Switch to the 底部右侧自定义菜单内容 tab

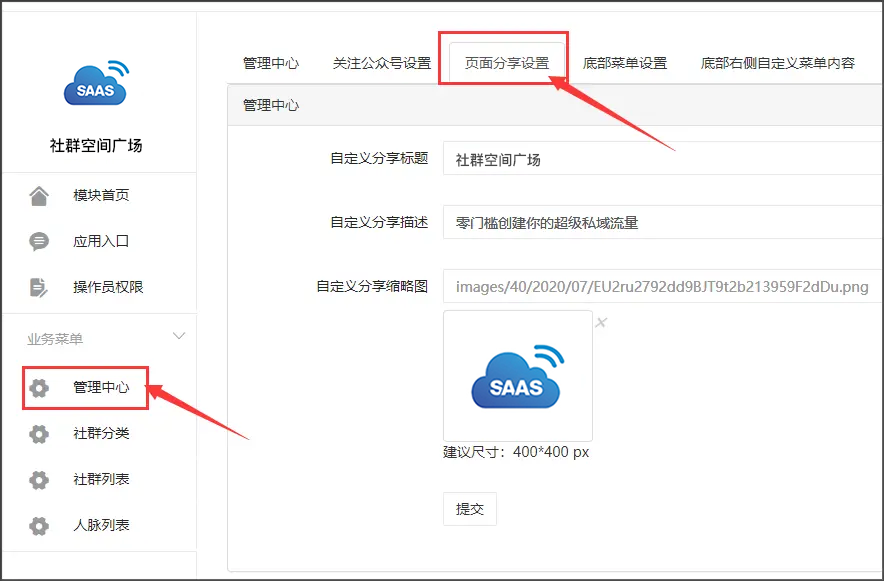click(x=777, y=63)
